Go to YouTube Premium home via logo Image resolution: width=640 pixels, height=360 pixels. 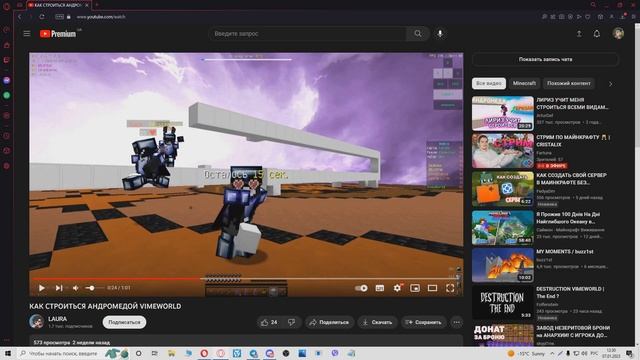click(58, 34)
